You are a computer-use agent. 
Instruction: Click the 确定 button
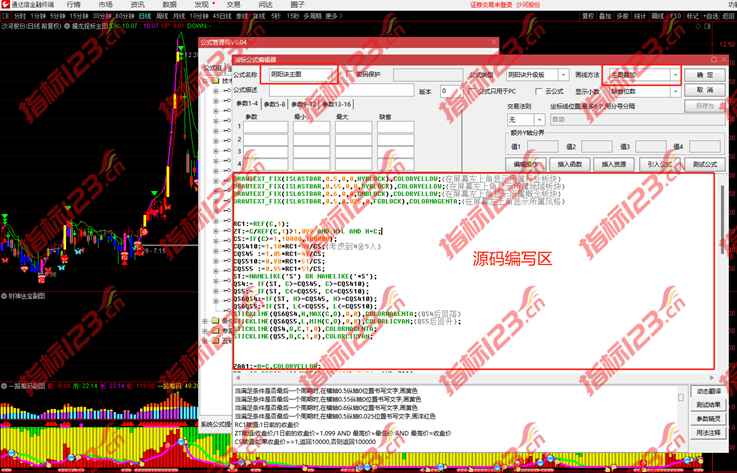705,75
